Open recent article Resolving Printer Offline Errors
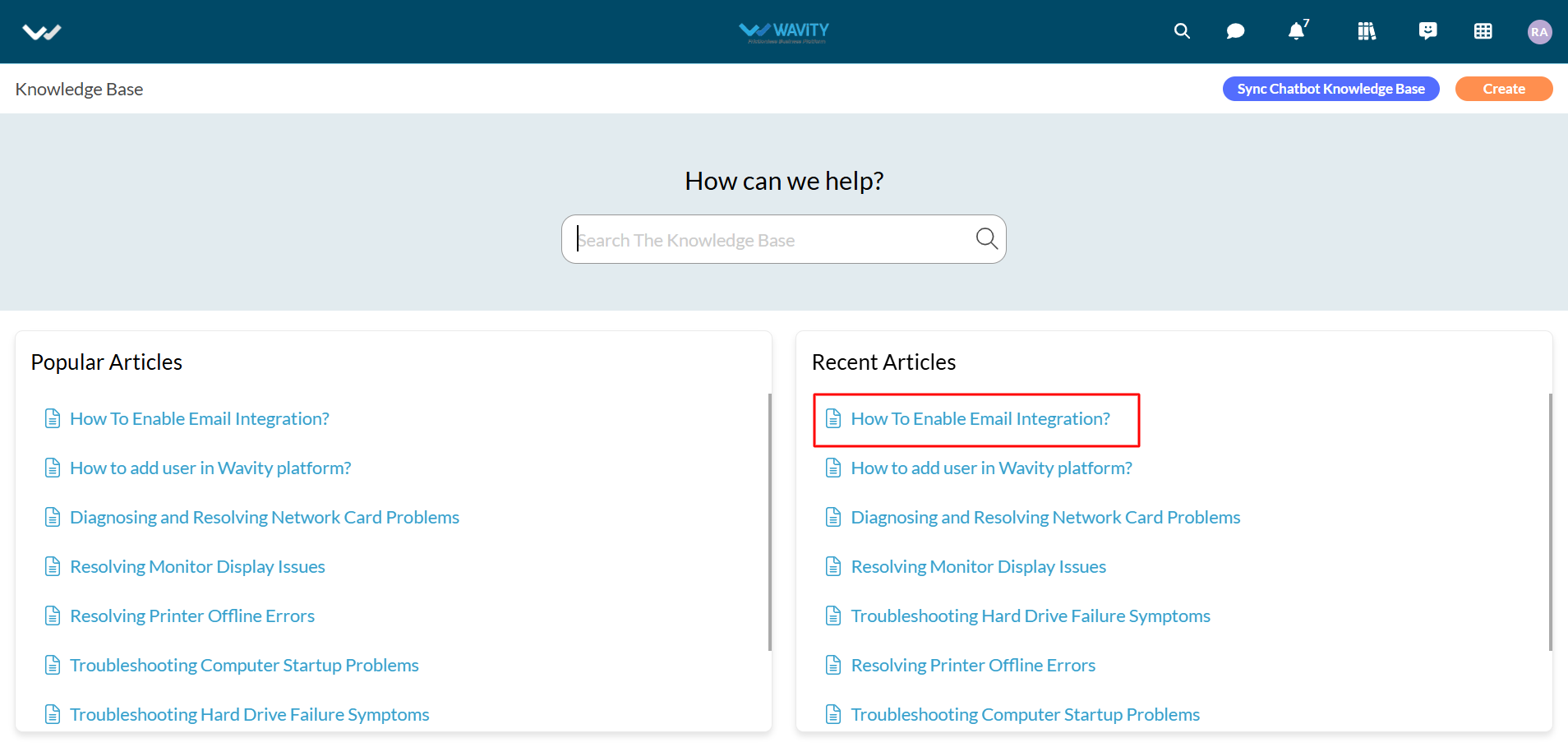This screenshot has width=1568, height=747. click(x=973, y=665)
